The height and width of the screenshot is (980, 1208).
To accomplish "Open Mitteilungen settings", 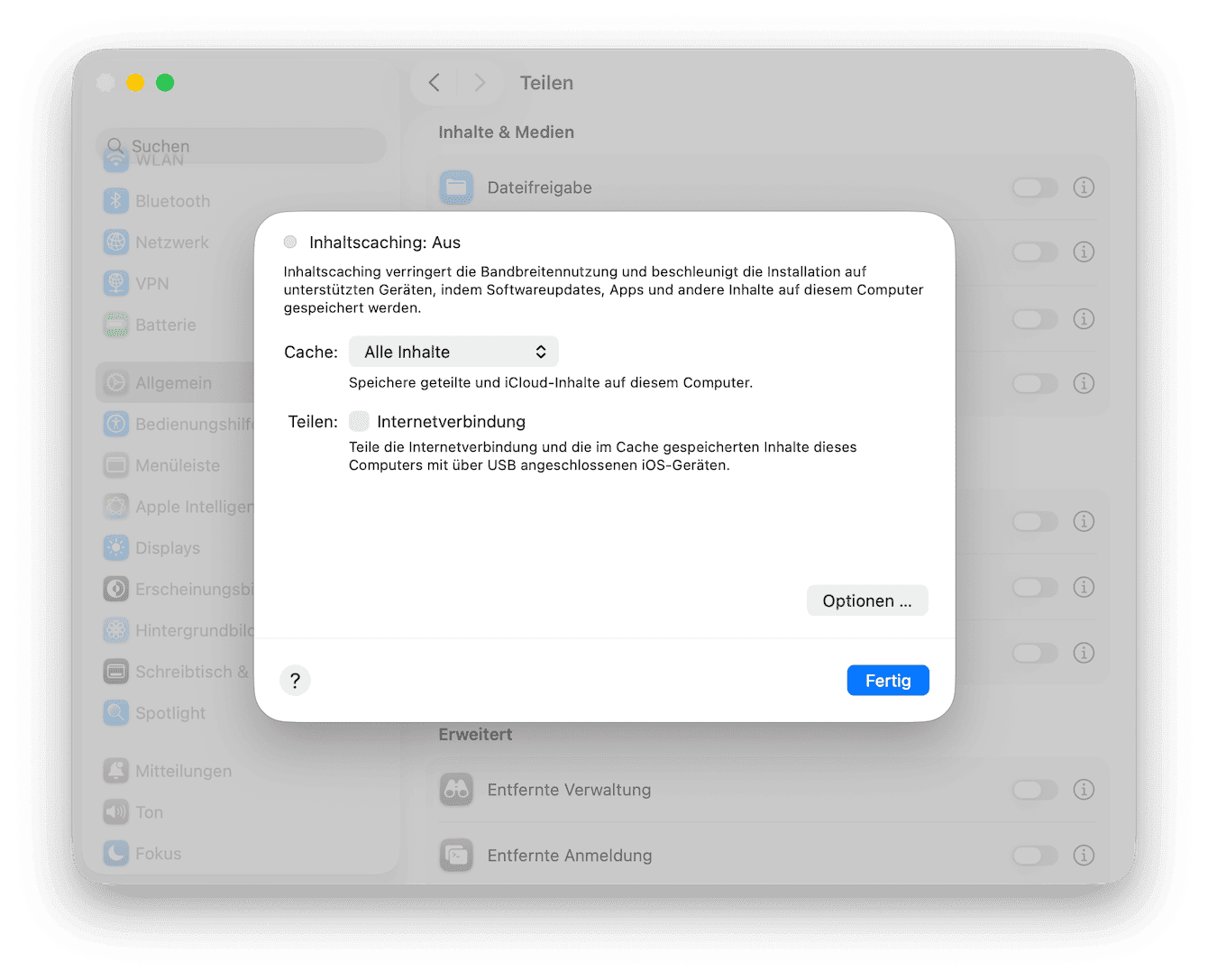I will click(183, 771).
